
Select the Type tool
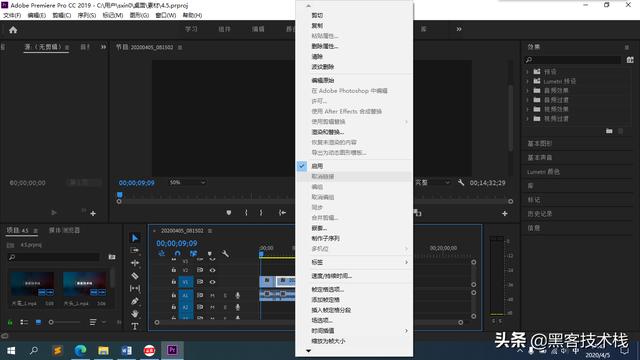click(x=135, y=326)
